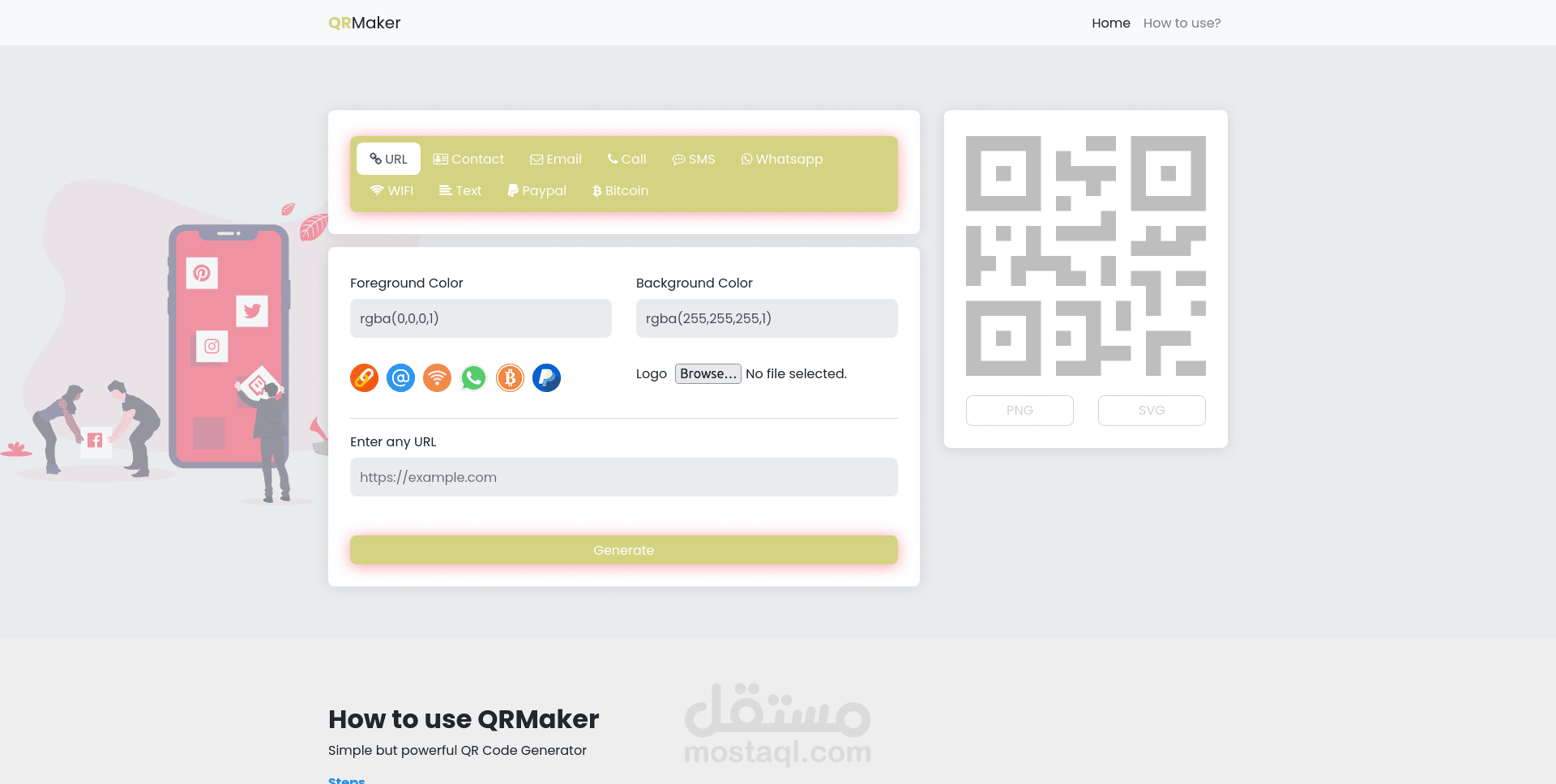Image resolution: width=1556 pixels, height=784 pixels.
Task: Switch to the SMS tab
Action: [694, 159]
